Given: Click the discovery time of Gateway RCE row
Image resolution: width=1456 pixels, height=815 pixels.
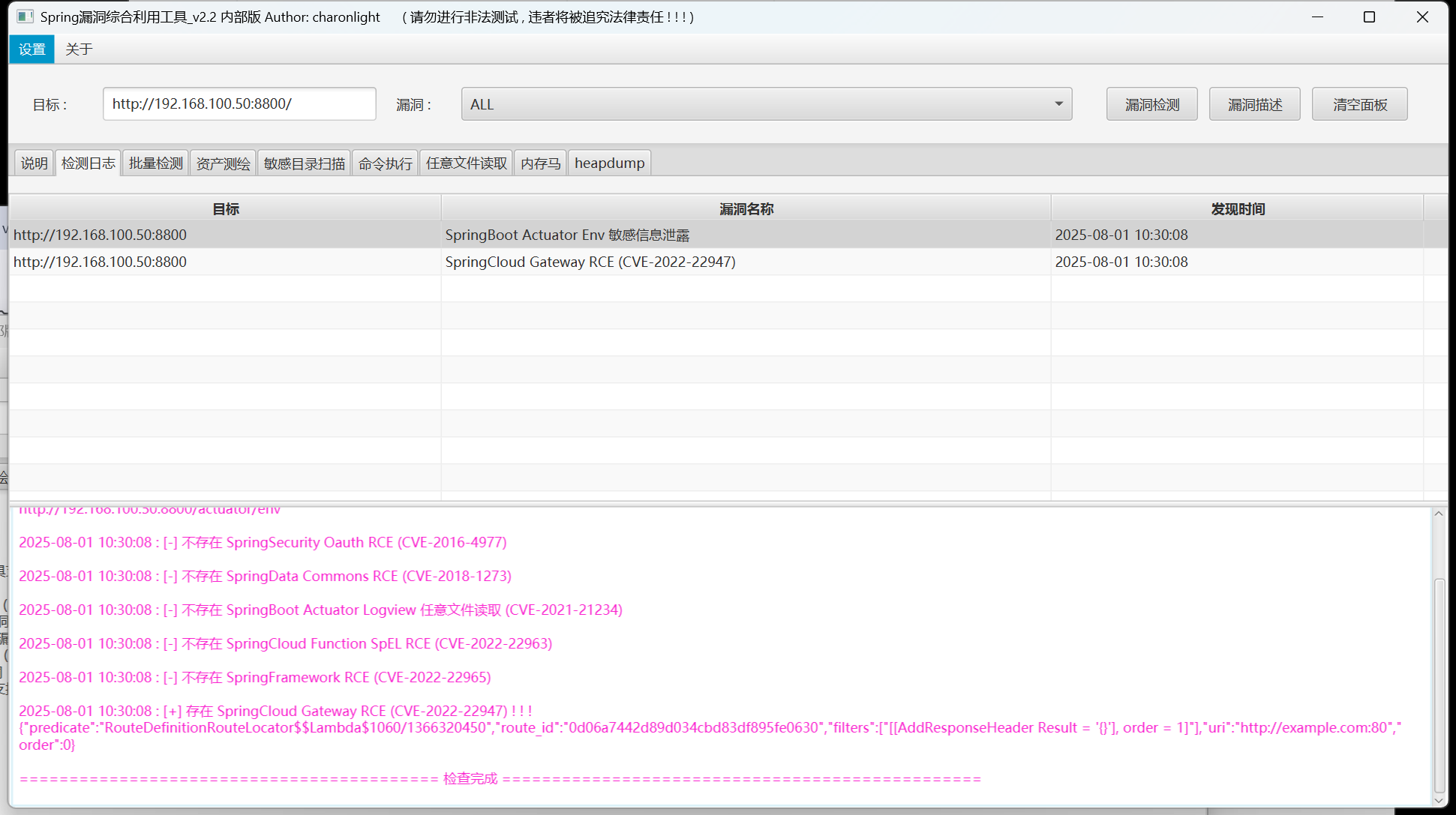Looking at the screenshot, I should point(1121,262).
